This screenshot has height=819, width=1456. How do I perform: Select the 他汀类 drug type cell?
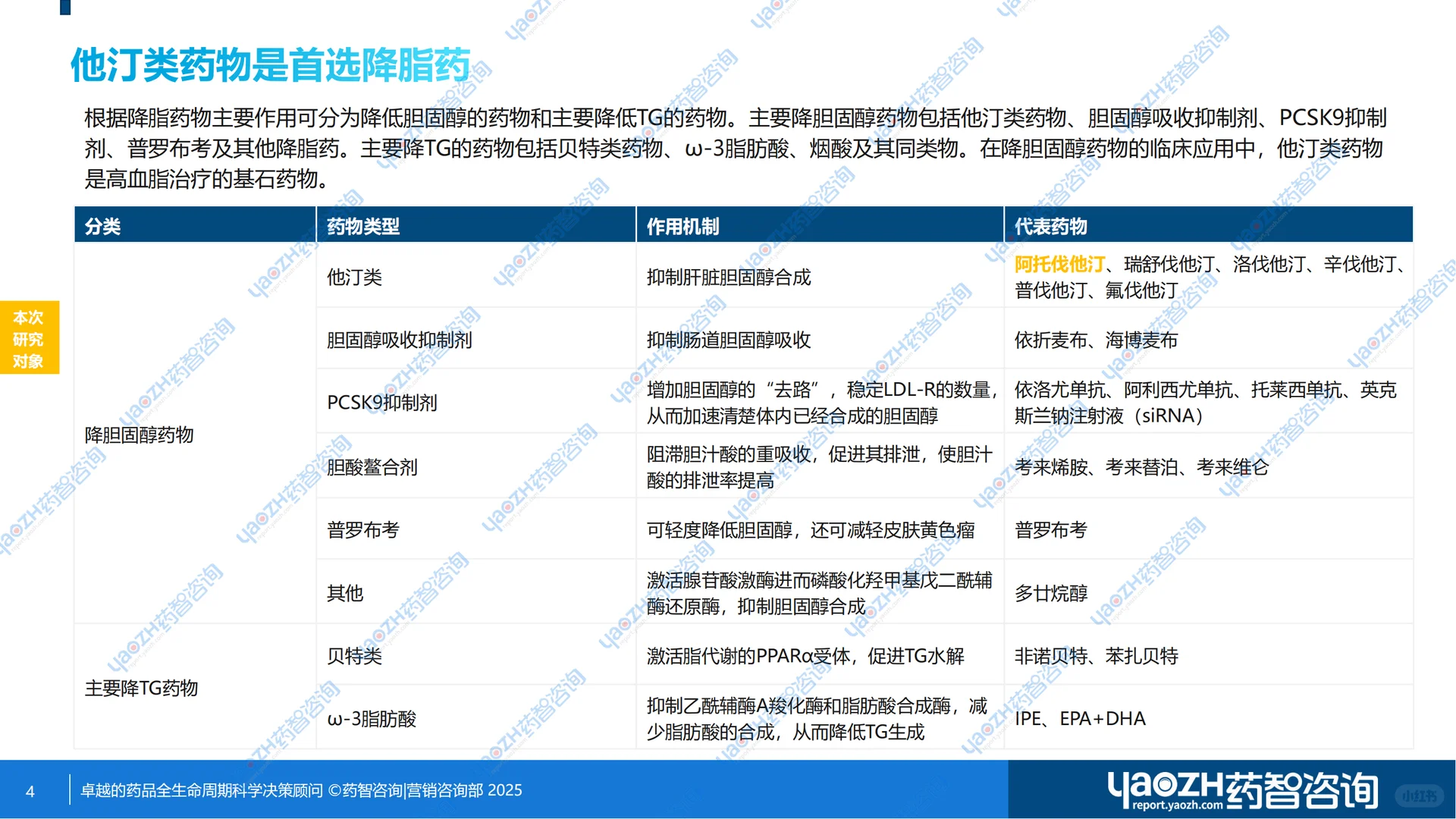[x=475, y=277]
